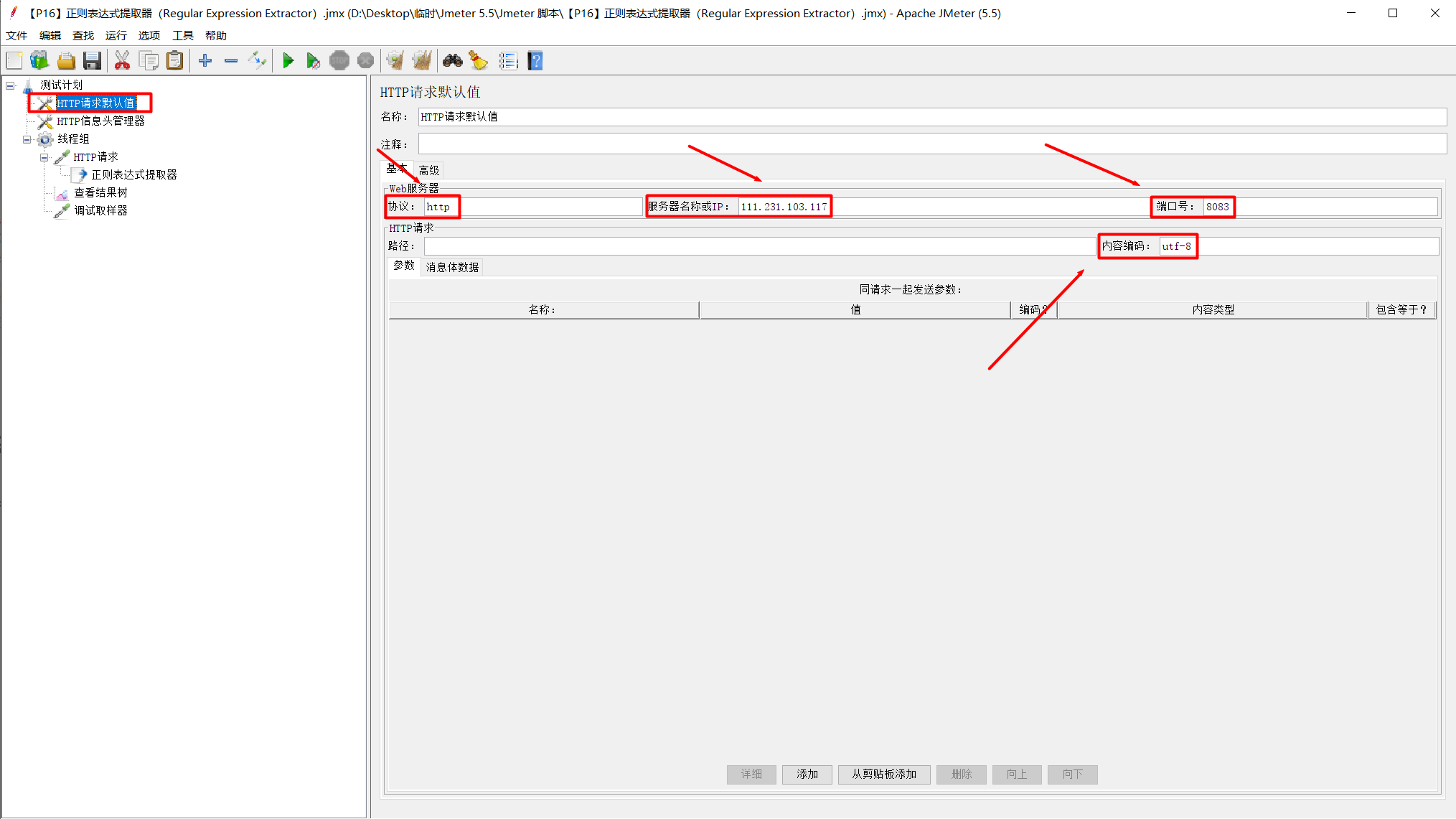Image resolution: width=1456 pixels, height=819 pixels.
Task: Switch to the 基本 tab
Action: [396, 169]
